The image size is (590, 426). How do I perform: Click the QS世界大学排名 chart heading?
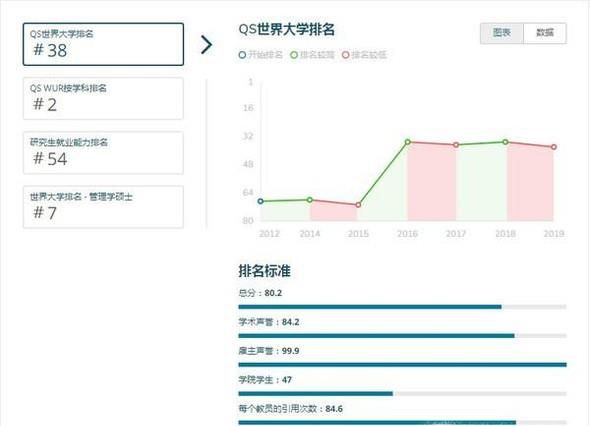[287, 29]
